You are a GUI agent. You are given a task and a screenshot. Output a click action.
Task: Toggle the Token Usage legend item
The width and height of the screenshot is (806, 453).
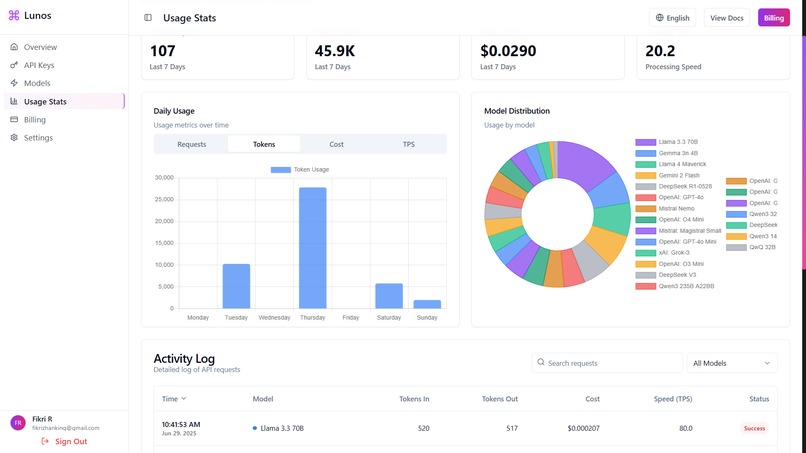(x=300, y=170)
